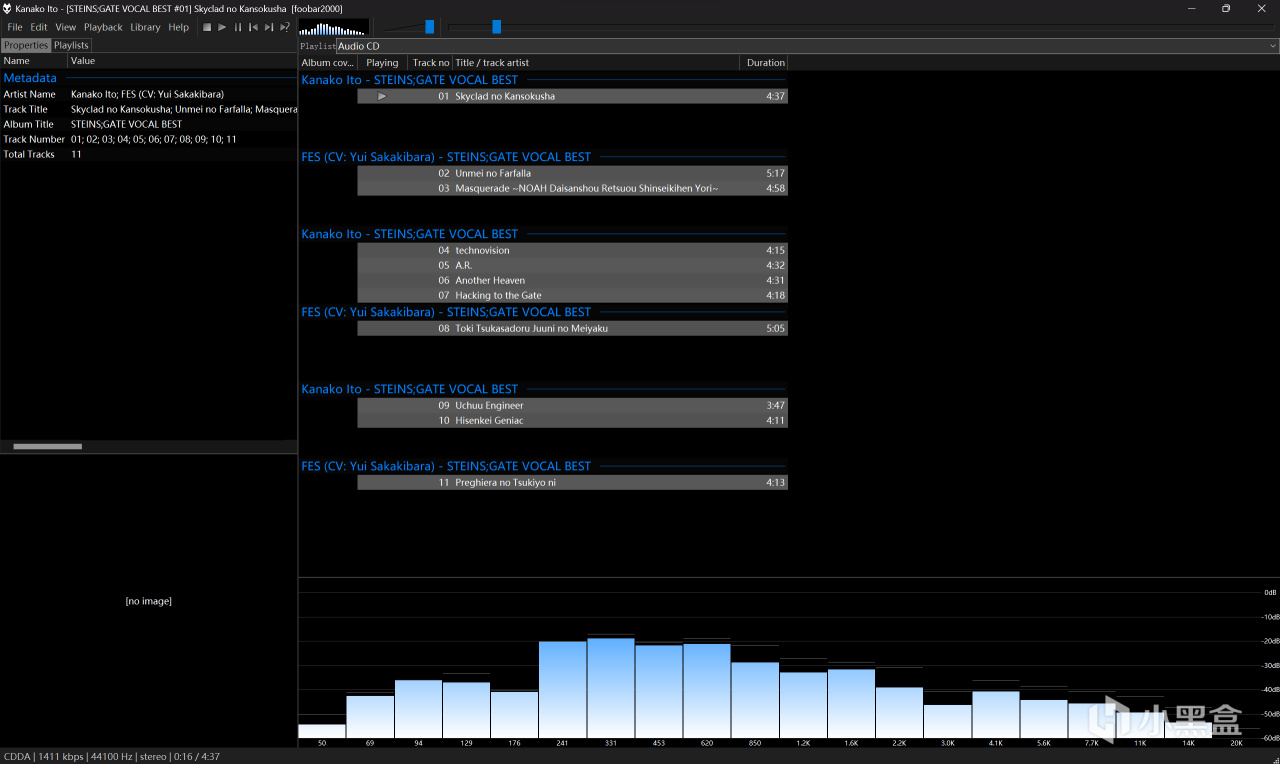Select track 01 Skyclad no Kansokusha
The width and height of the screenshot is (1280, 764).
click(572, 96)
